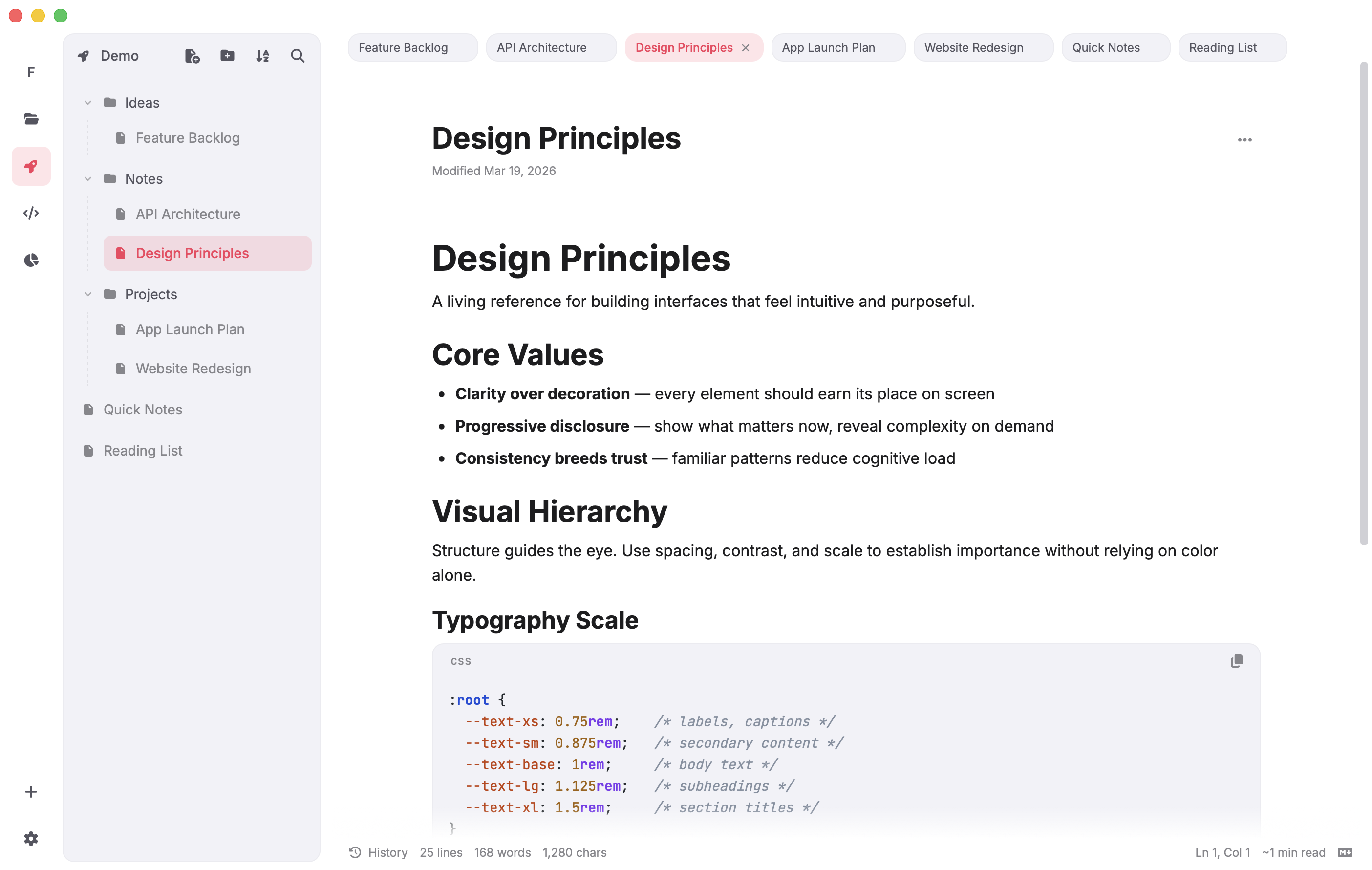This screenshot has height=870, width=1372.
Task: Open the three-dot note options menu
Action: tap(1244, 140)
